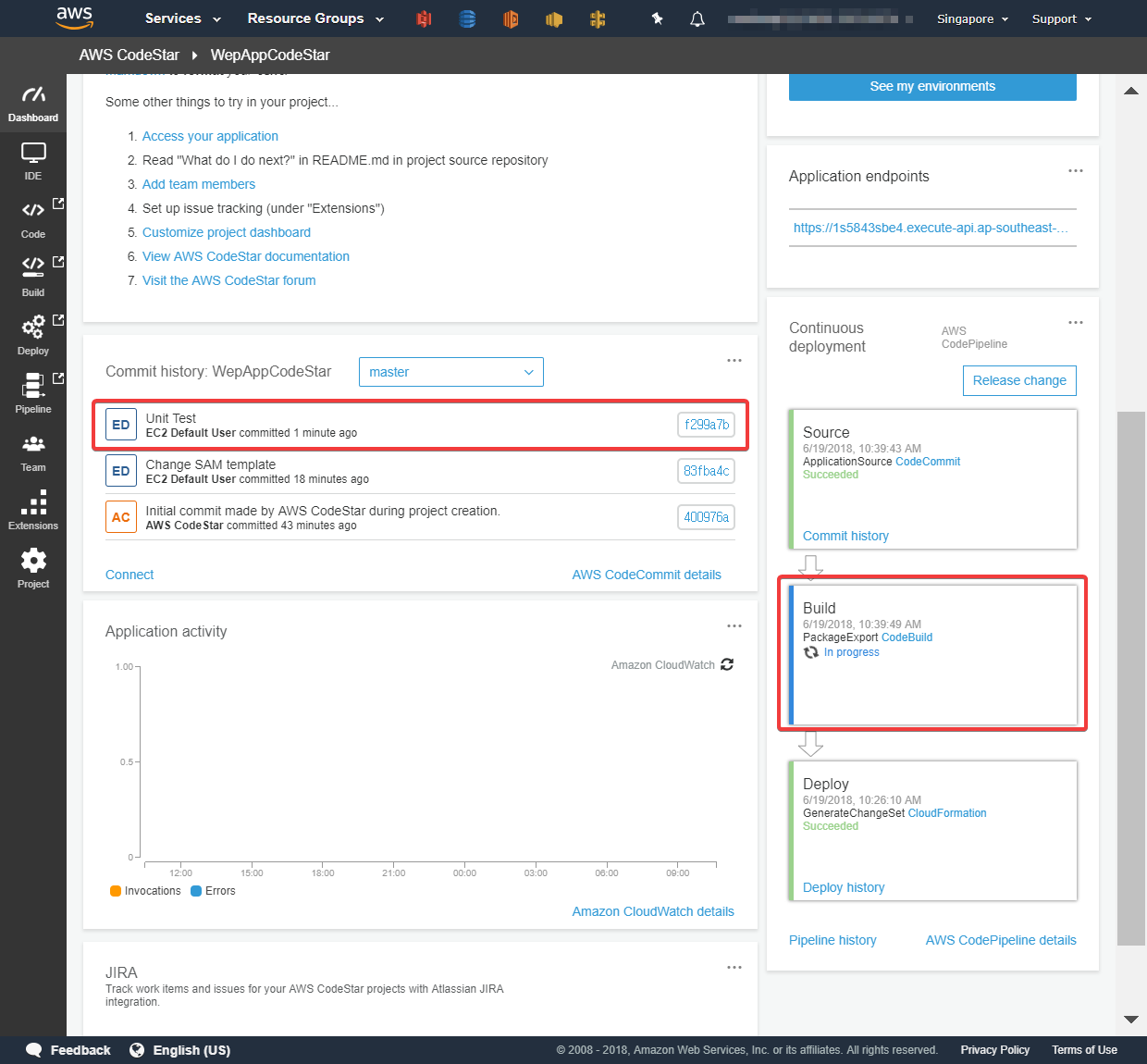Click CodeBuild link in Build stage

(906, 637)
